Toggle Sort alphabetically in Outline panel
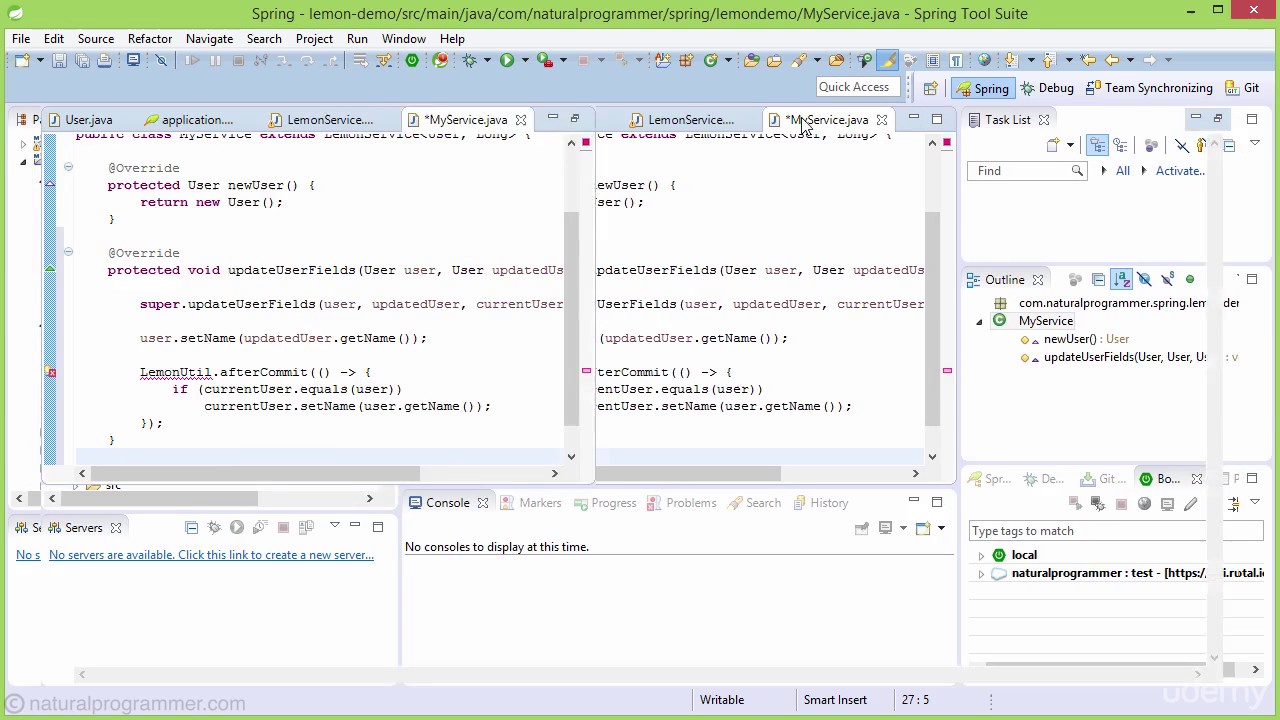1280x720 pixels. click(1121, 280)
